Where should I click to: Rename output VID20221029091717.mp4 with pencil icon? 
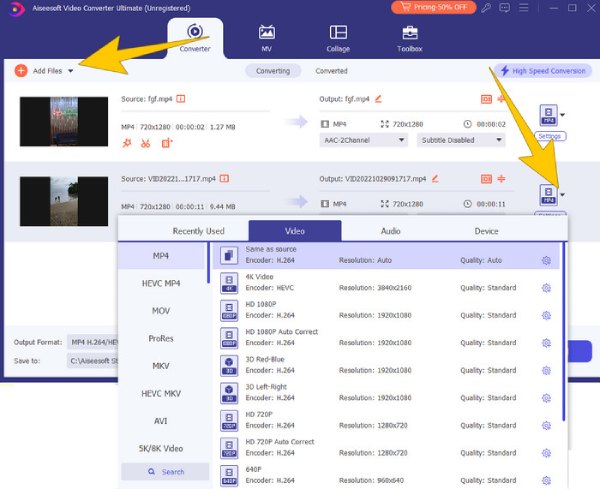click(435, 179)
